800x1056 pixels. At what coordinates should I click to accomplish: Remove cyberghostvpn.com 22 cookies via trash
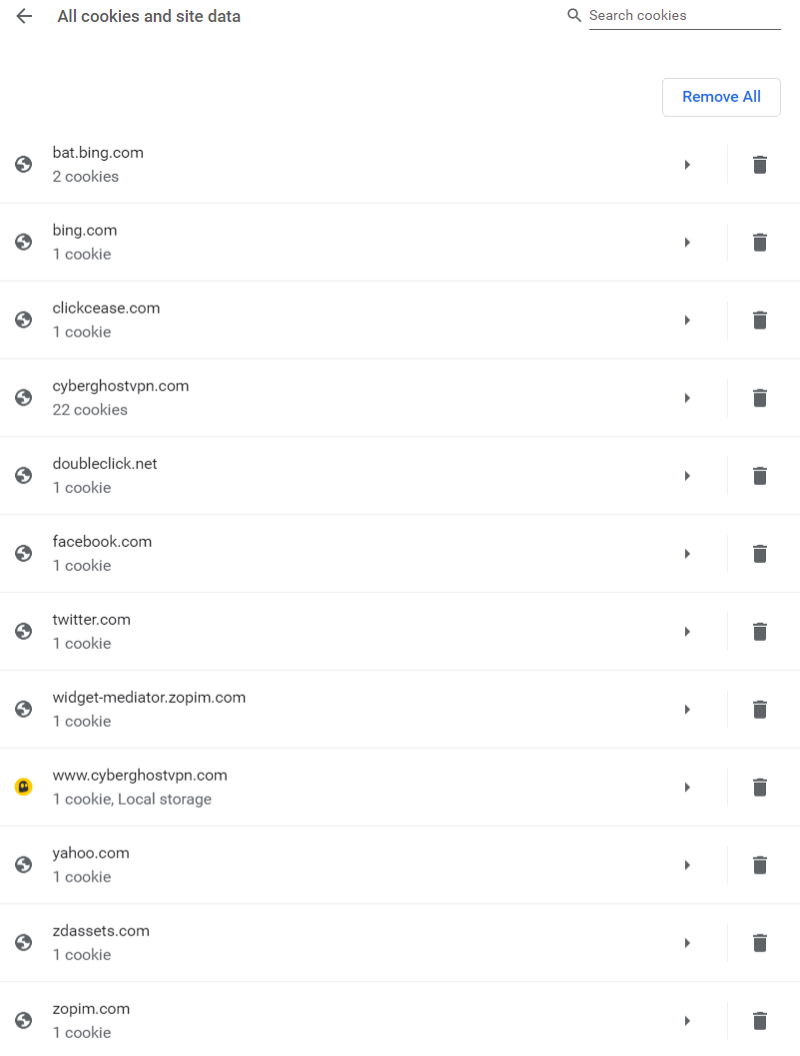point(760,398)
